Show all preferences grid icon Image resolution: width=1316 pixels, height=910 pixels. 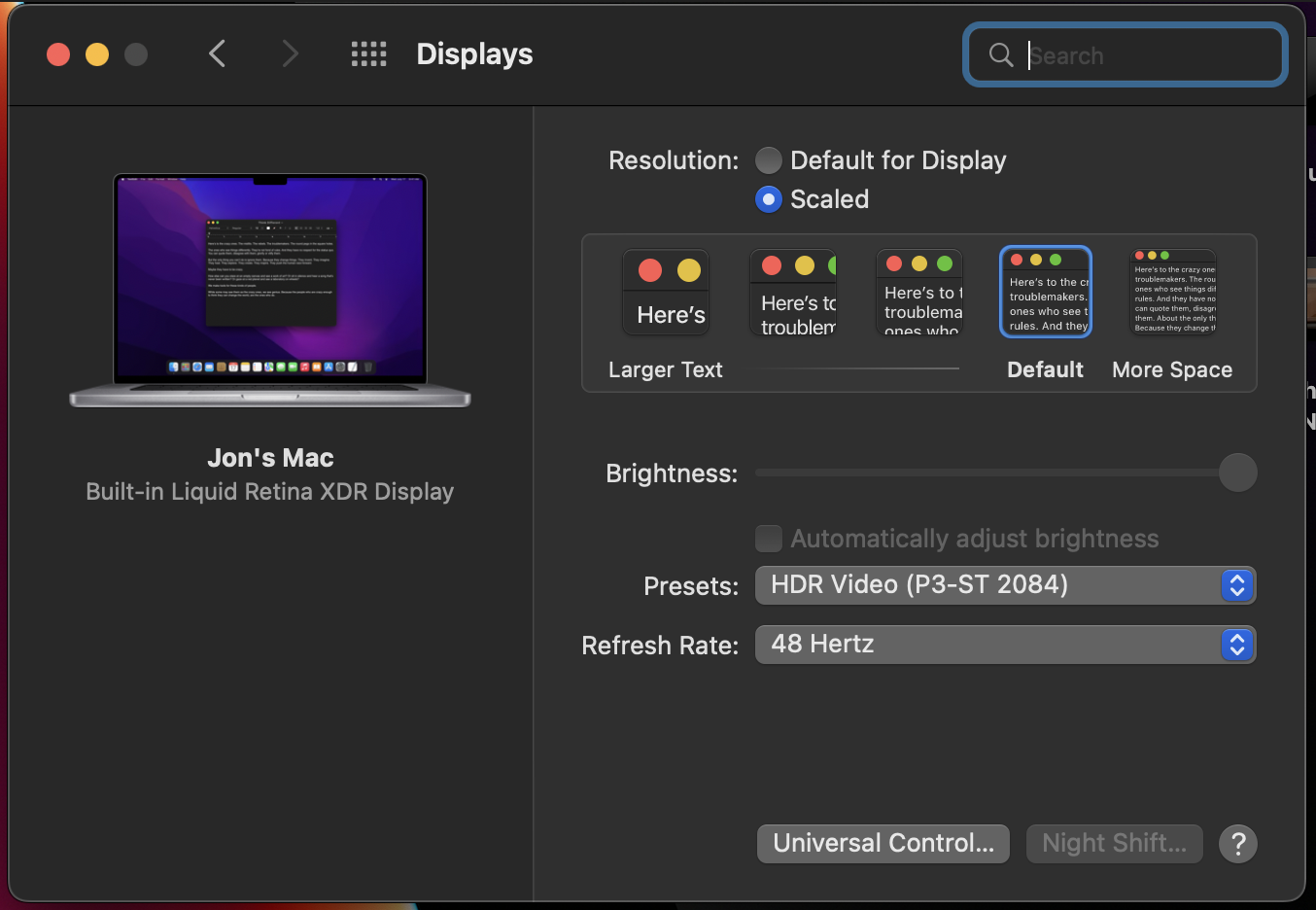368,54
